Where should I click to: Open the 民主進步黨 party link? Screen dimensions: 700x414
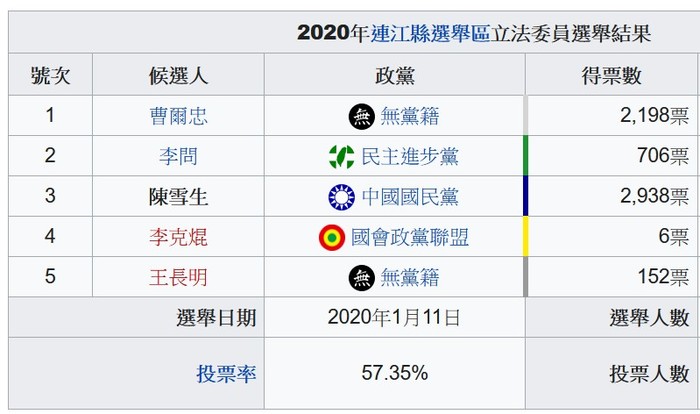(410, 156)
